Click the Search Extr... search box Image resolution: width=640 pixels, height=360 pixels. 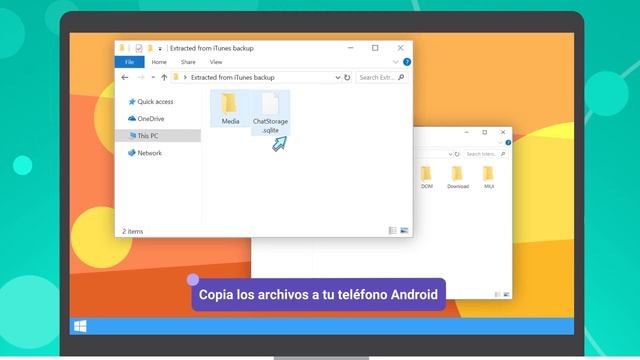[x=381, y=77]
